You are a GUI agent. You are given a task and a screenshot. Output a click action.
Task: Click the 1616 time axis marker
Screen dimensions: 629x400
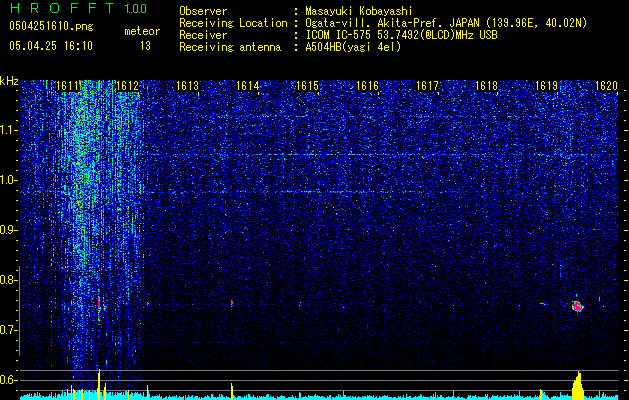(367, 86)
